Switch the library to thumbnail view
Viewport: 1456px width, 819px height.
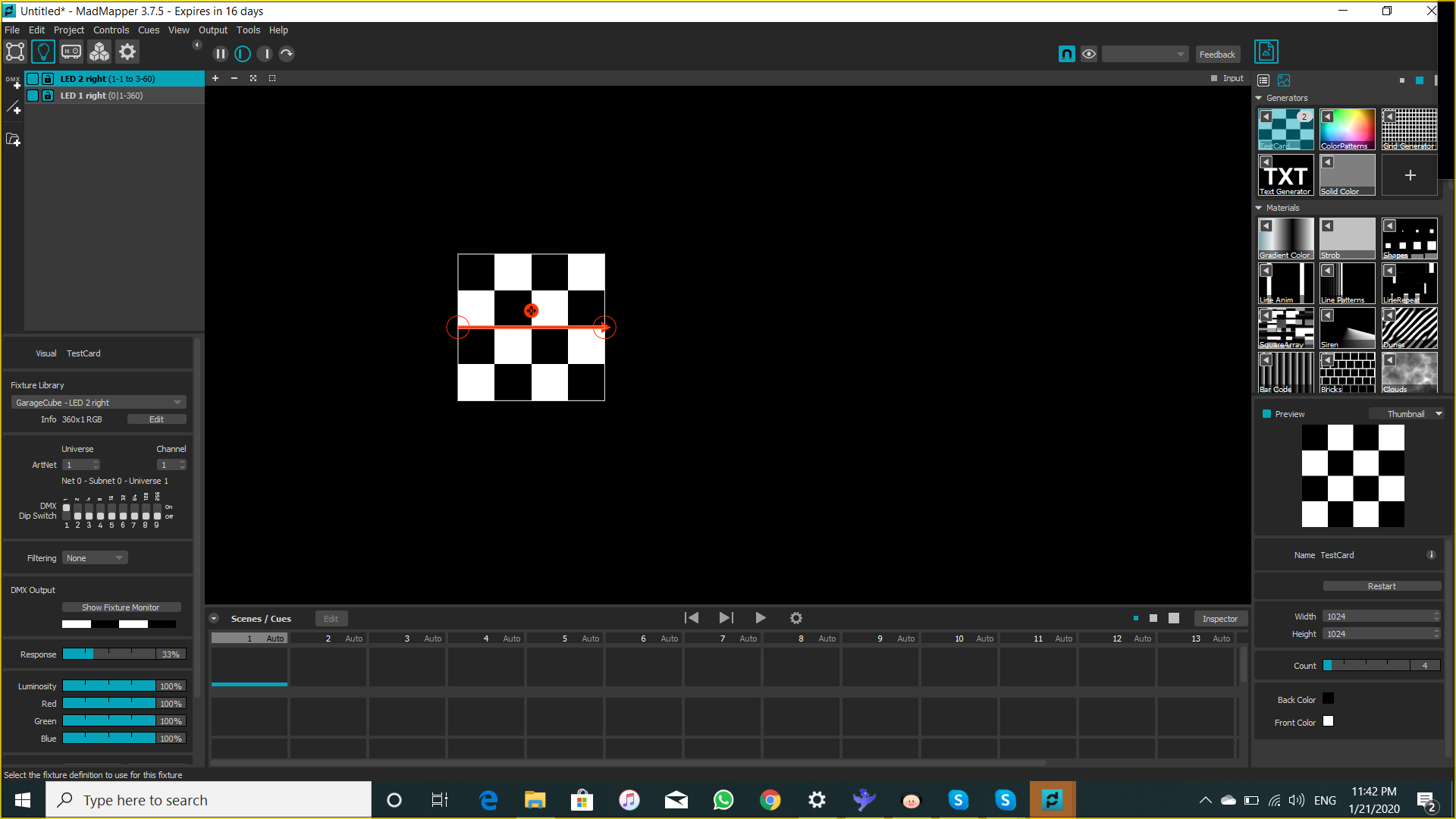coord(1284,80)
